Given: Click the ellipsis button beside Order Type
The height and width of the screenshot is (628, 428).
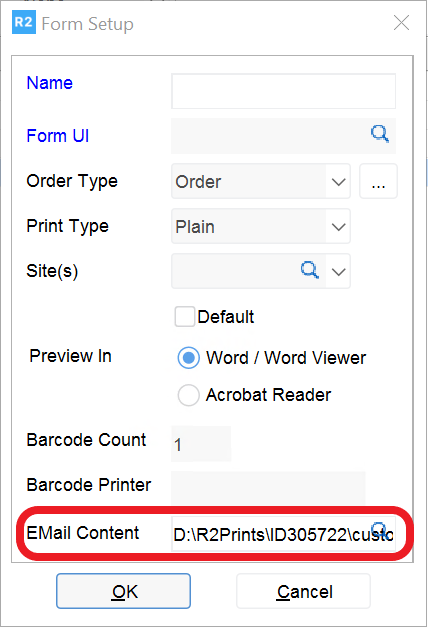Looking at the screenshot, I should 378,181.
